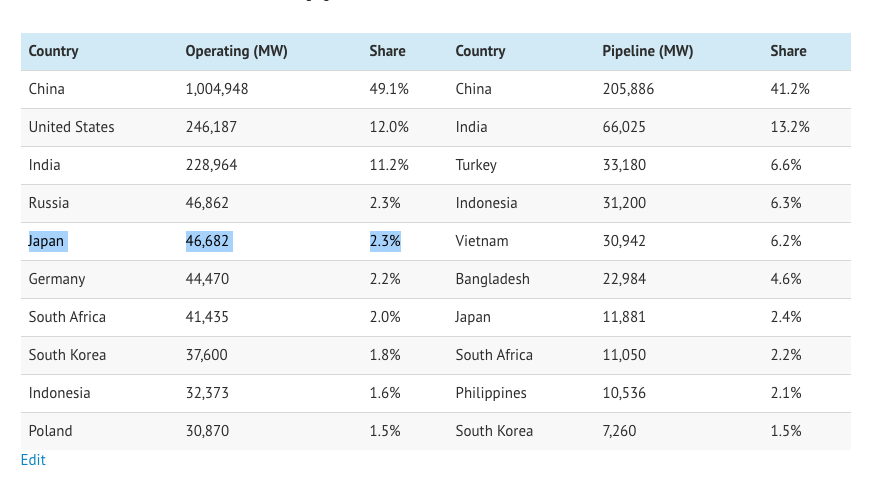This screenshot has height=500, width=880.
Task: Click the Pipeline (MW) column header
Action: 648,51
